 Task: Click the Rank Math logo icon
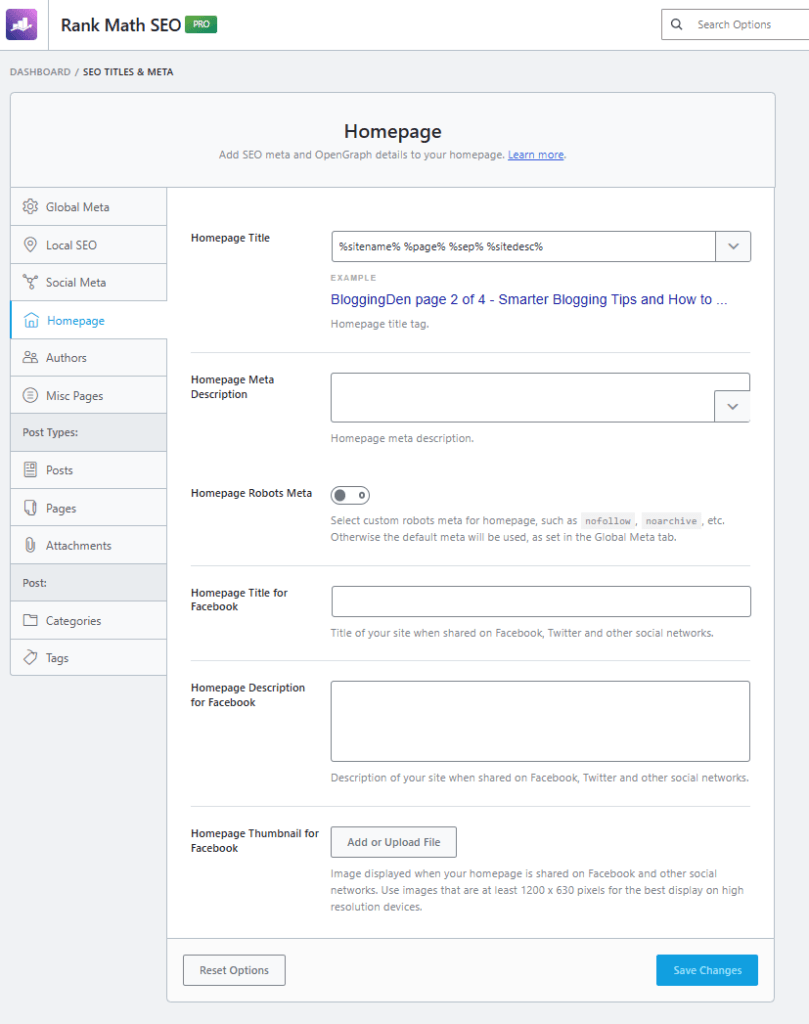(22, 24)
